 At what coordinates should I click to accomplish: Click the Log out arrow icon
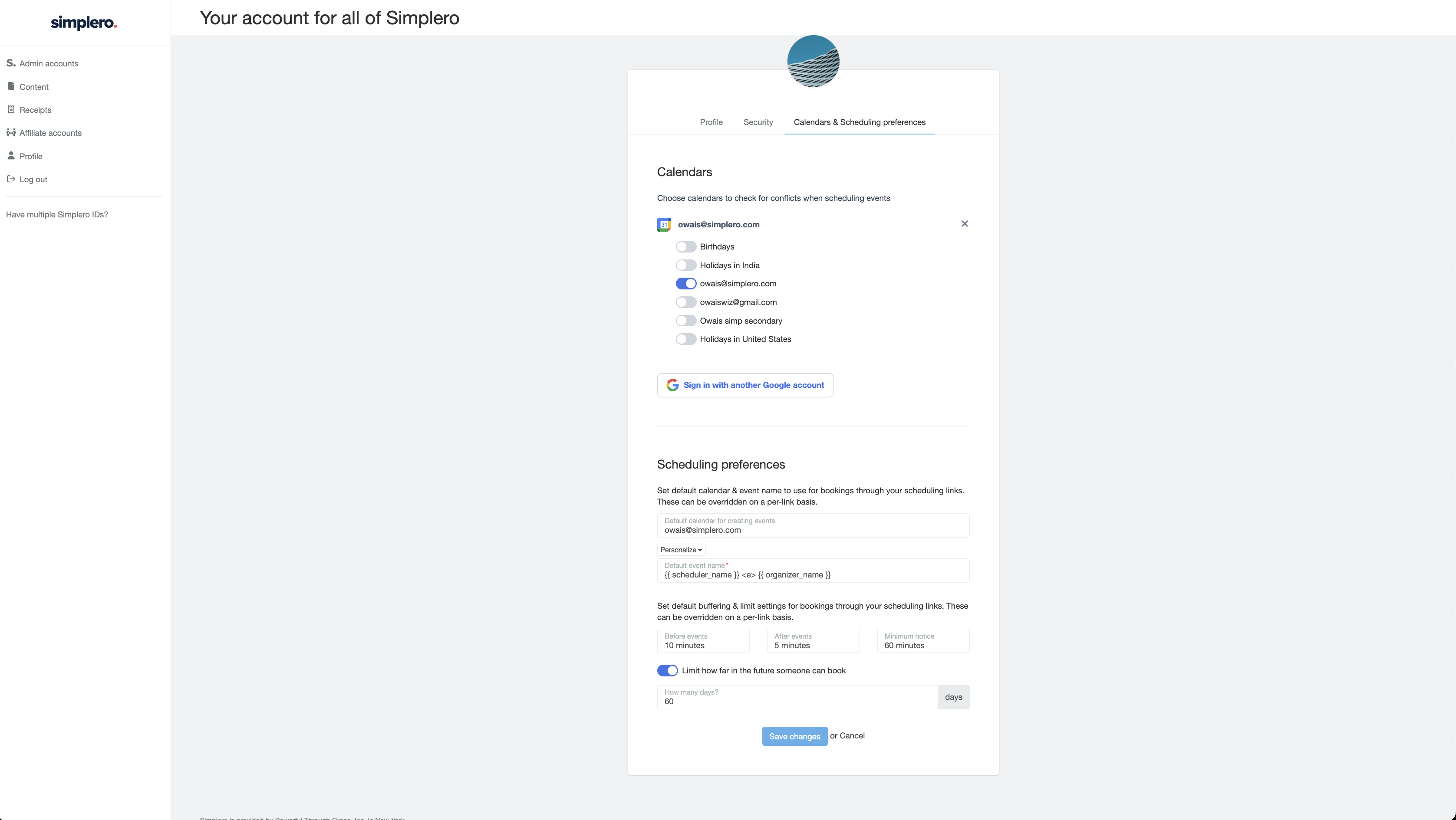click(x=11, y=178)
